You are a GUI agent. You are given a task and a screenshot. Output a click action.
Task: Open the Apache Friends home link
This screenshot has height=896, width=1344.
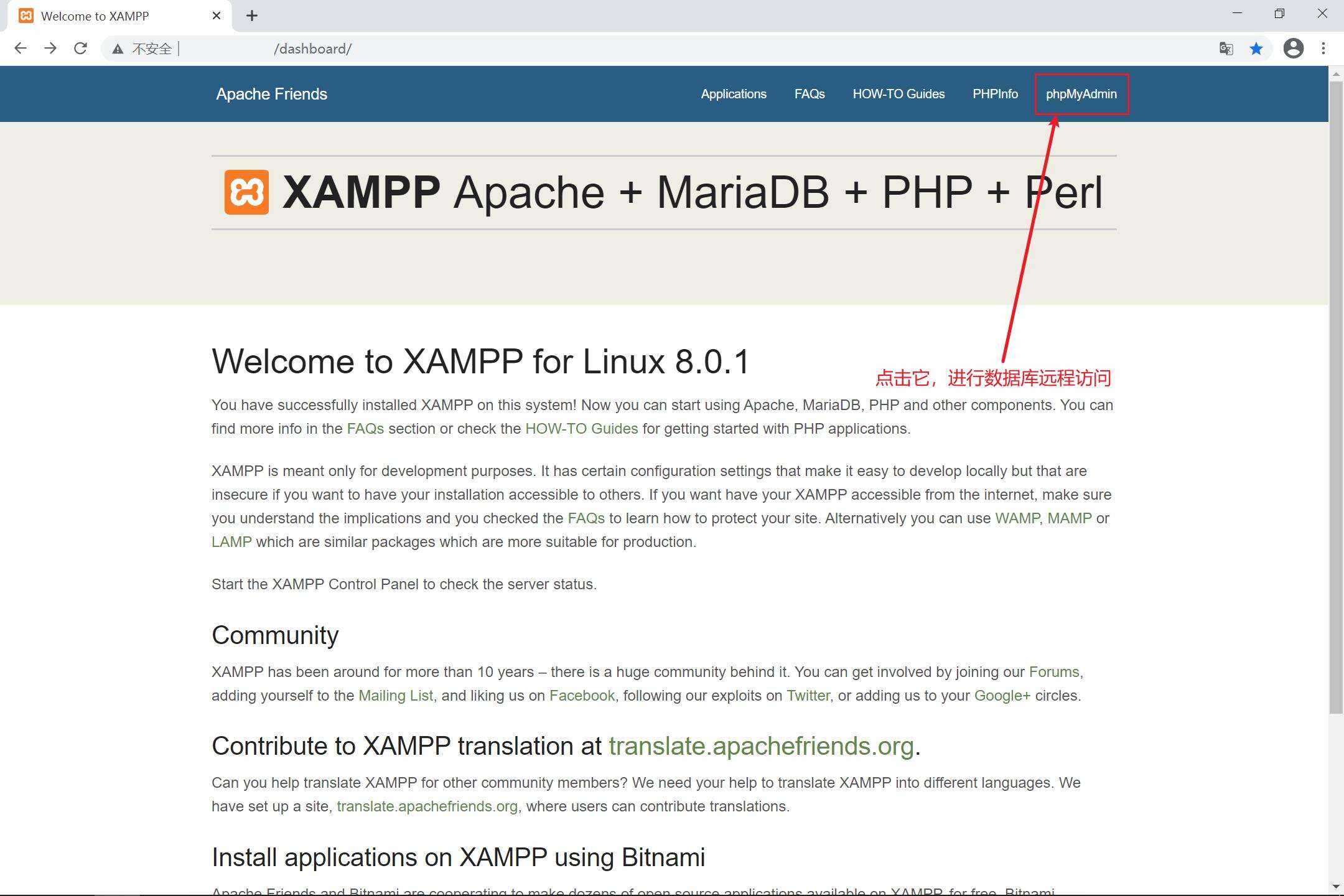coord(271,94)
